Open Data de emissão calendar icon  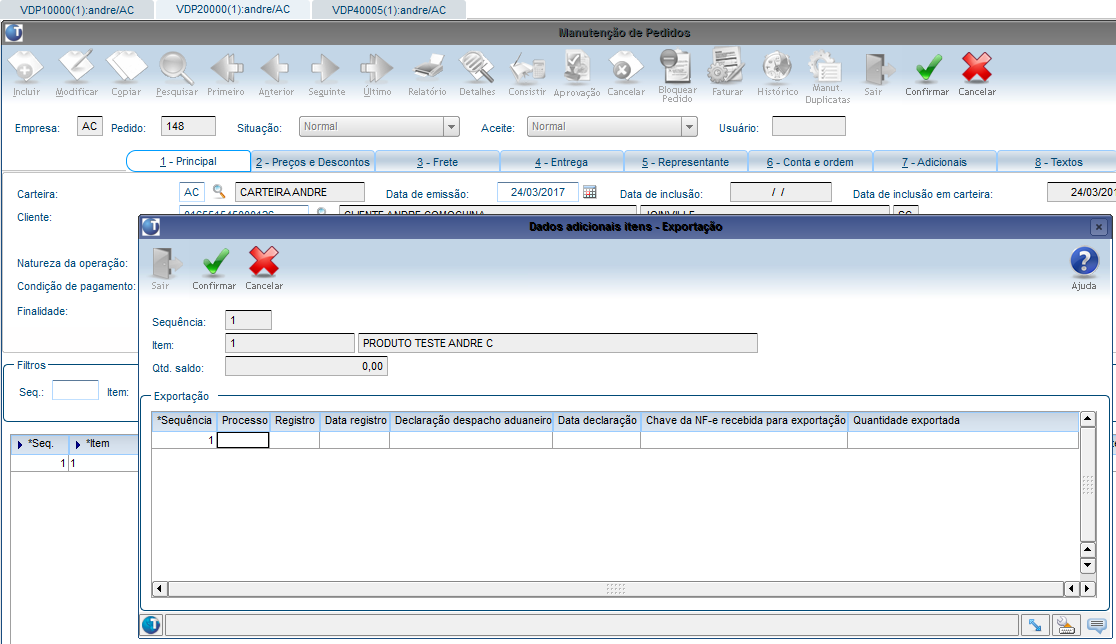click(589, 191)
